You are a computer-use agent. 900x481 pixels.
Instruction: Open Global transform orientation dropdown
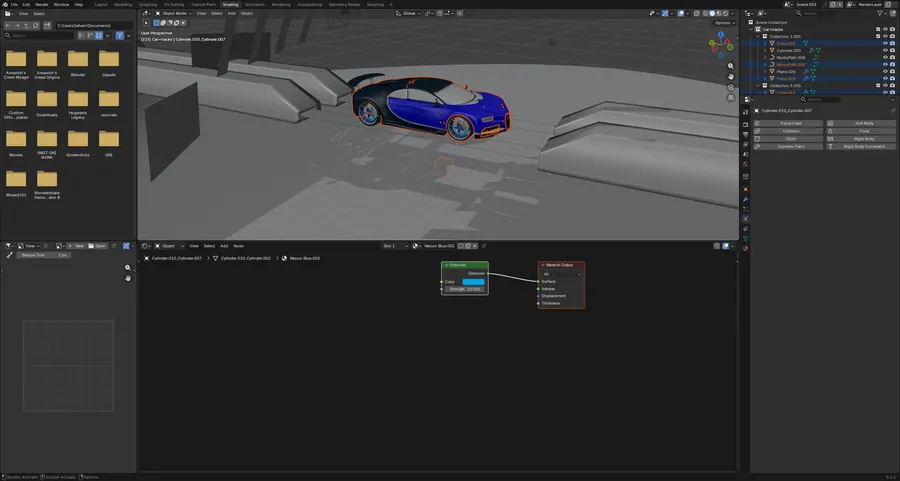click(x=409, y=13)
